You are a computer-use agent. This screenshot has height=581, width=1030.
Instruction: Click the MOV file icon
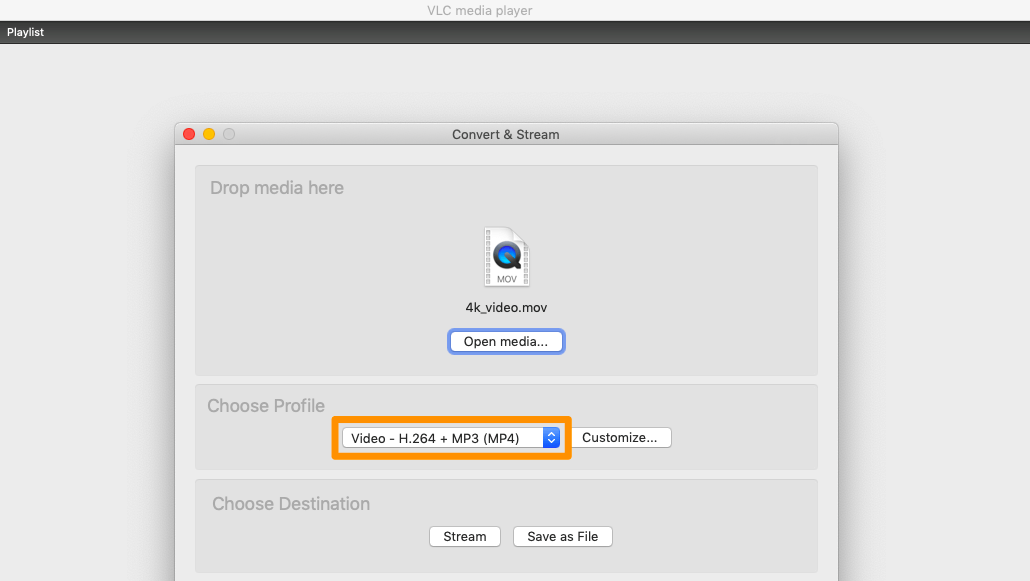506,257
